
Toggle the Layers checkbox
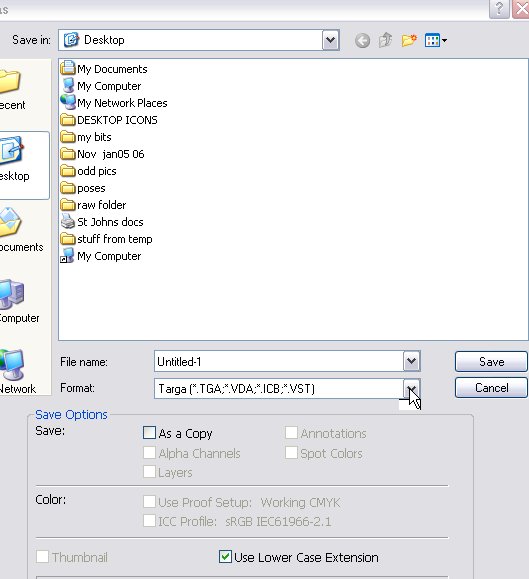pos(150,472)
